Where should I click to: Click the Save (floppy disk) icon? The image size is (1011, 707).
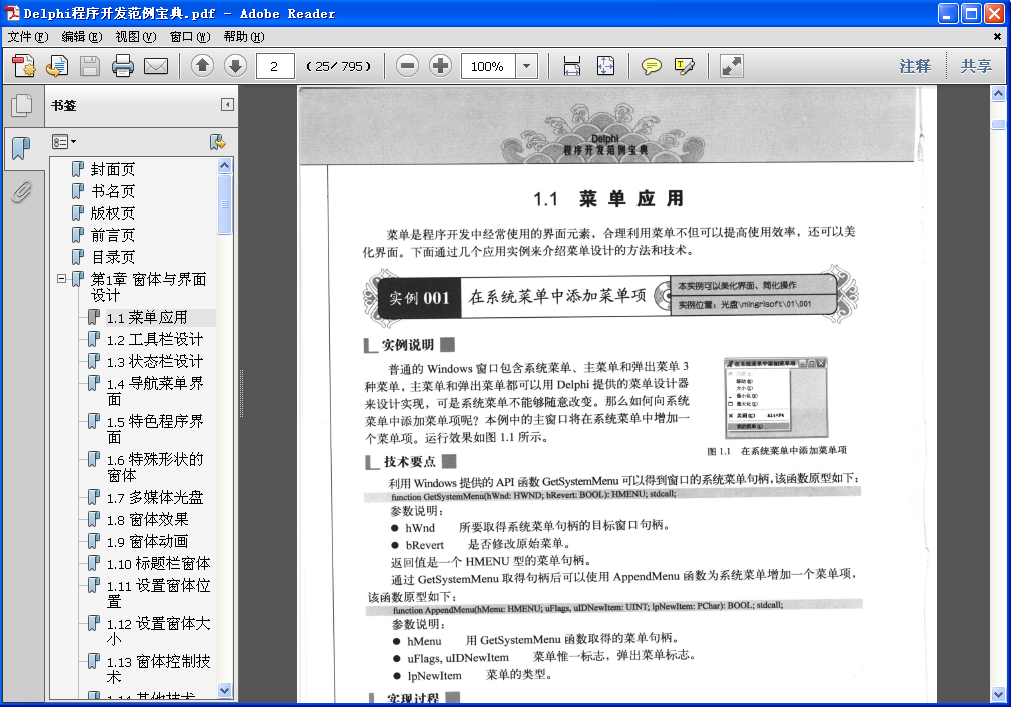coord(90,66)
